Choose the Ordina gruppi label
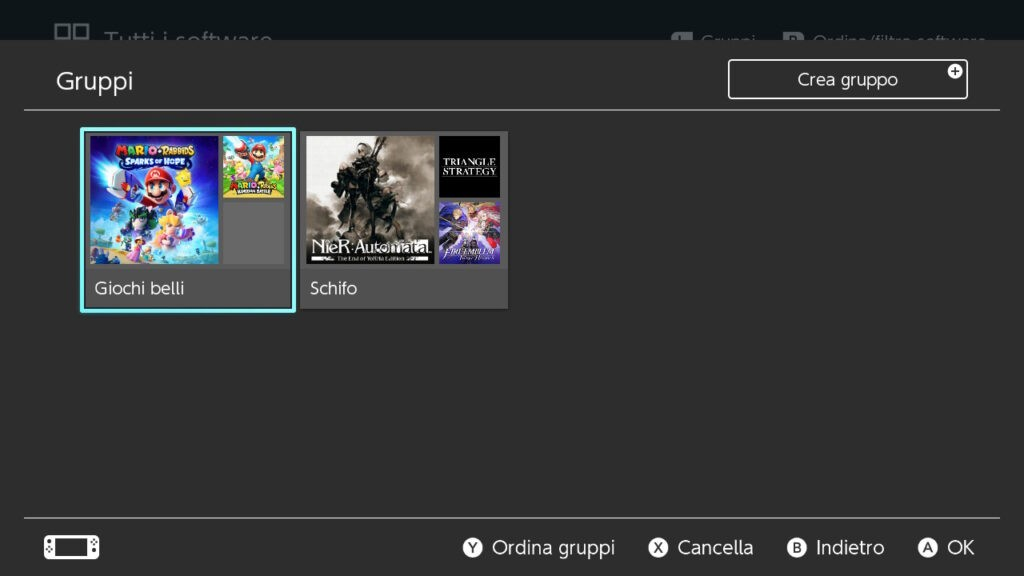This screenshot has width=1024, height=576. click(x=553, y=548)
